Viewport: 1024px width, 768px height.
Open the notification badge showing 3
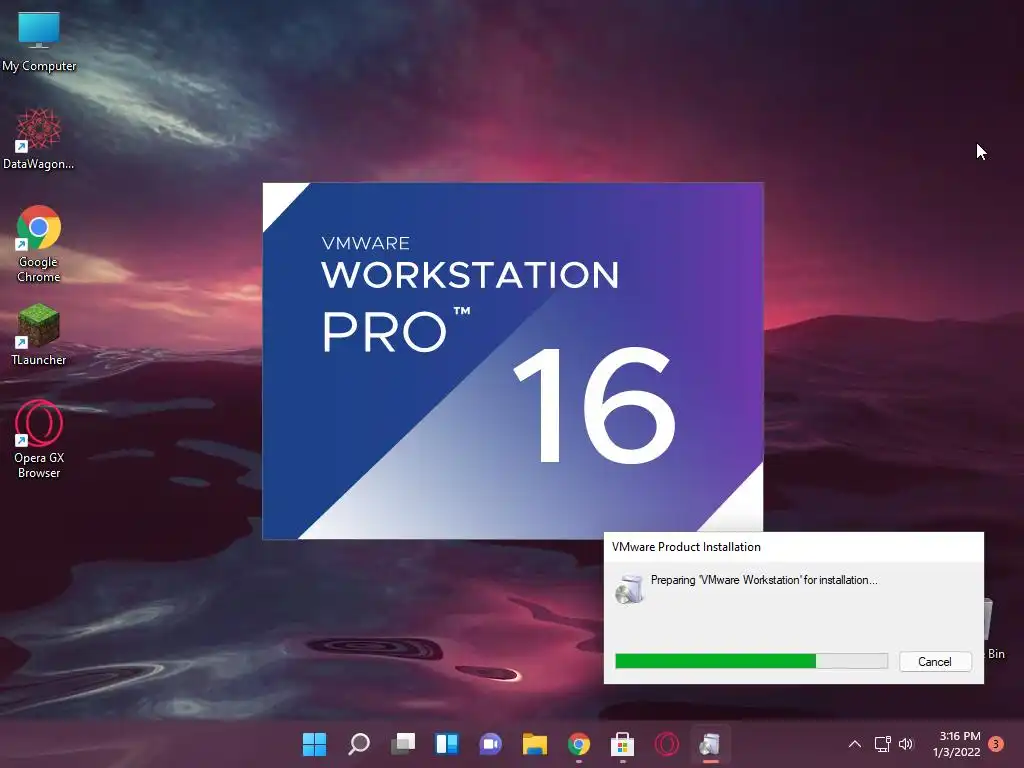pyautogui.click(x=996, y=743)
